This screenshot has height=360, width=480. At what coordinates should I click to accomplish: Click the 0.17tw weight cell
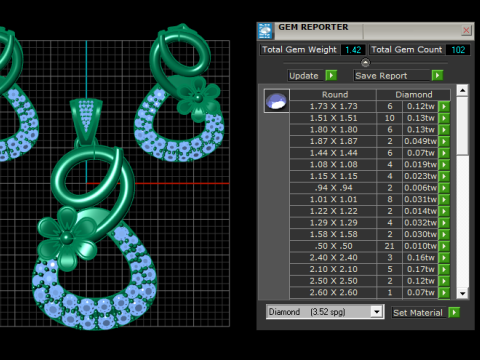[x=420, y=269]
